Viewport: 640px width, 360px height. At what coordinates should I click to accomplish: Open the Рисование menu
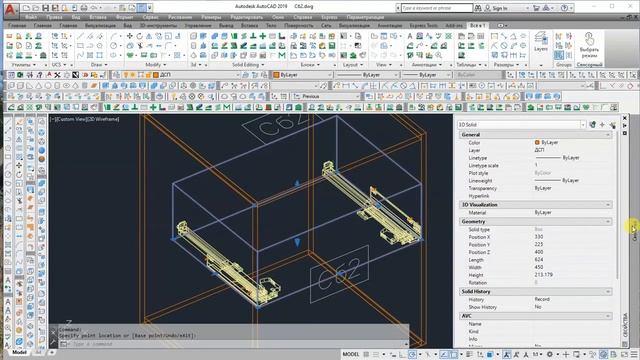(x=180, y=17)
